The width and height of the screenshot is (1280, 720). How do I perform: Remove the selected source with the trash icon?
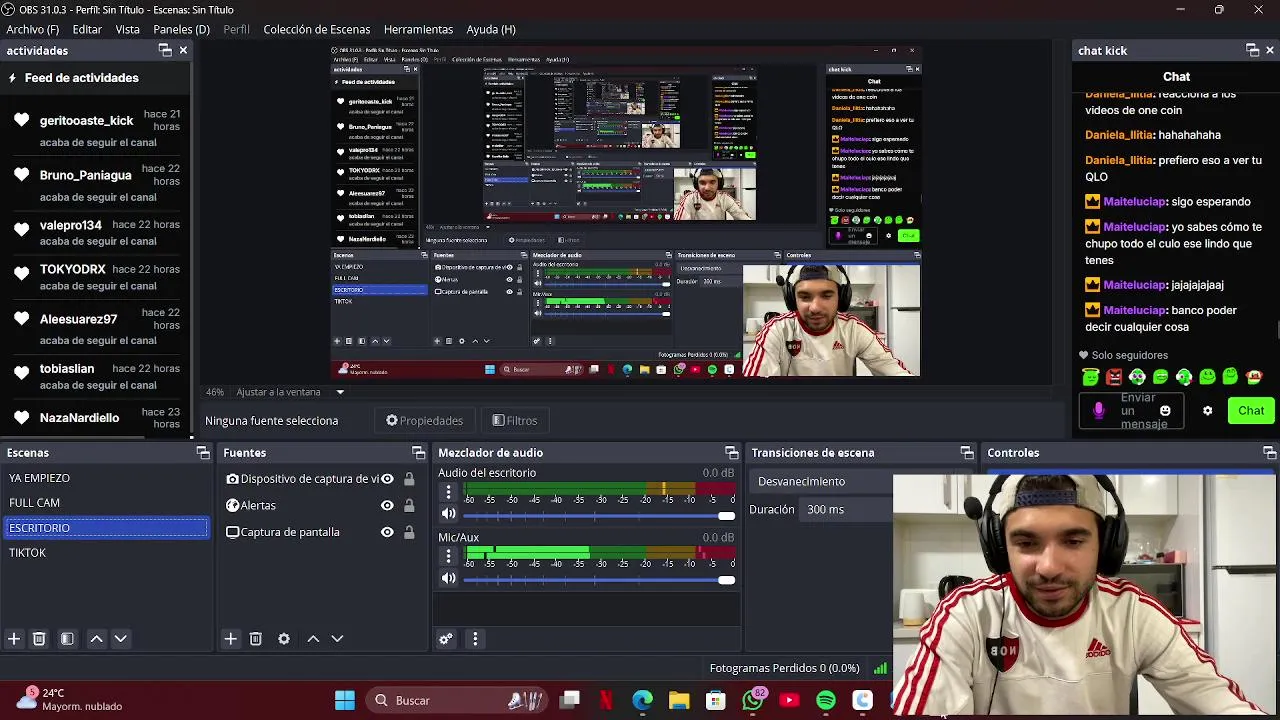(255, 638)
